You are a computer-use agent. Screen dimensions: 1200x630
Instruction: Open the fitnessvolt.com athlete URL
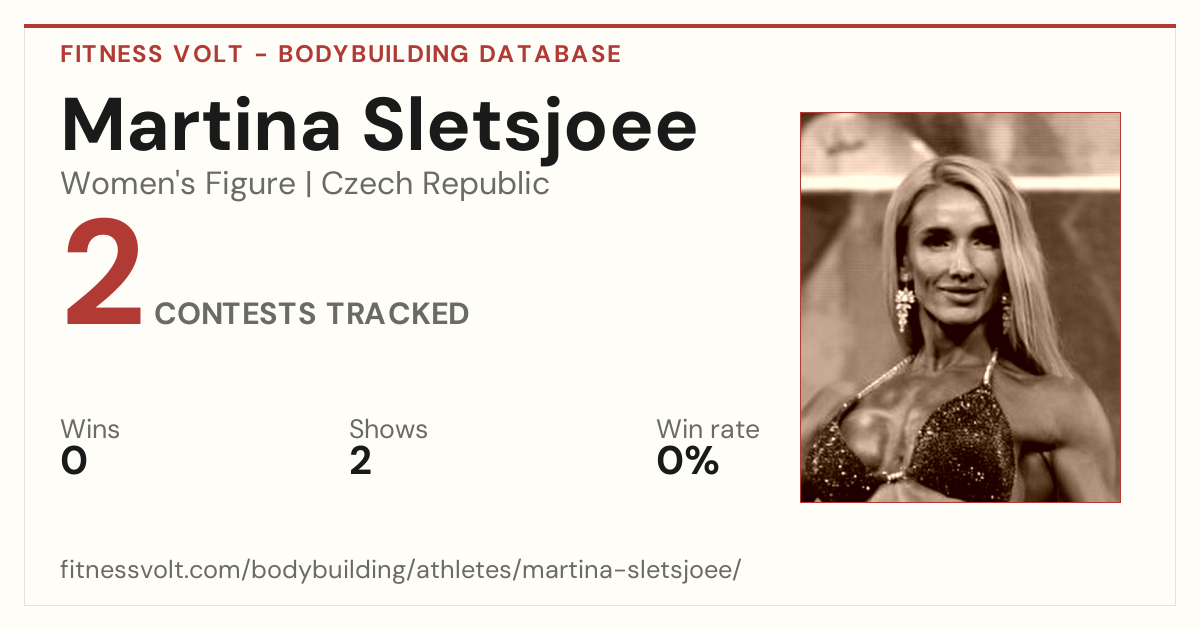[x=401, y=571]
